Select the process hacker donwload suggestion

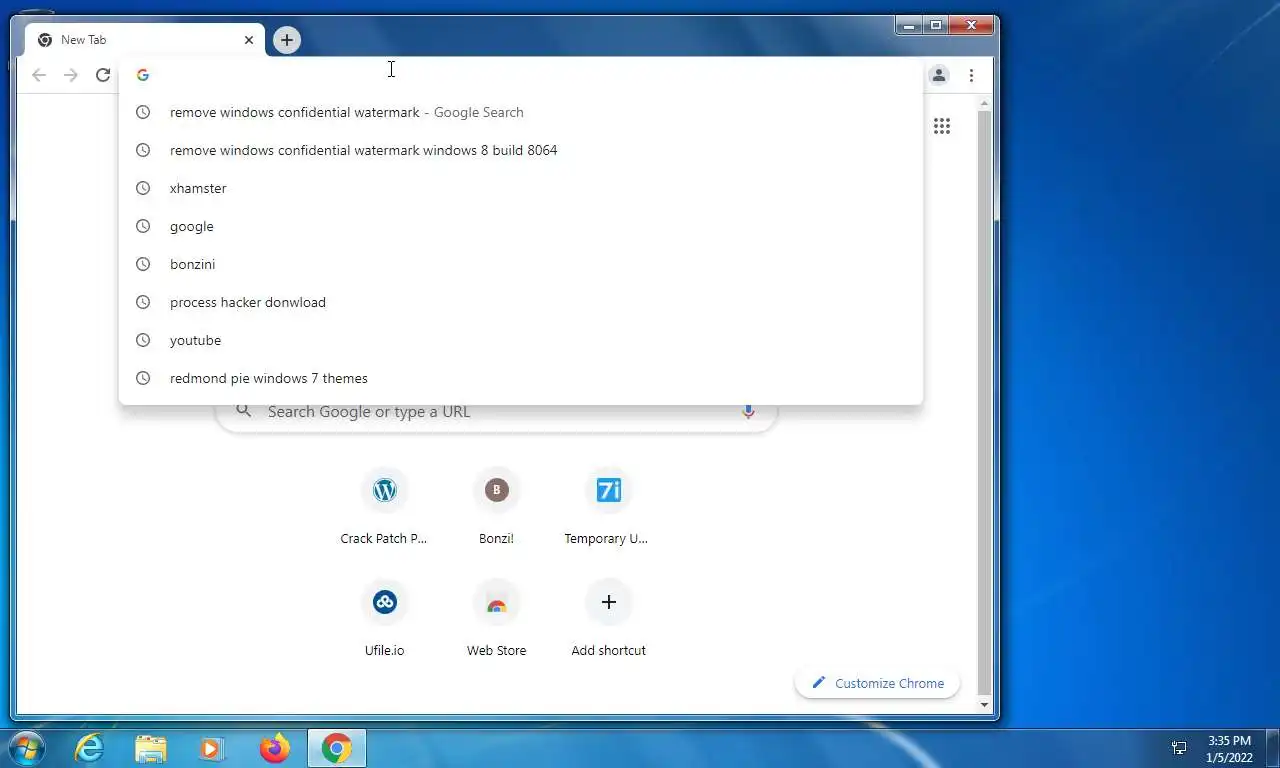pos(521,302)
